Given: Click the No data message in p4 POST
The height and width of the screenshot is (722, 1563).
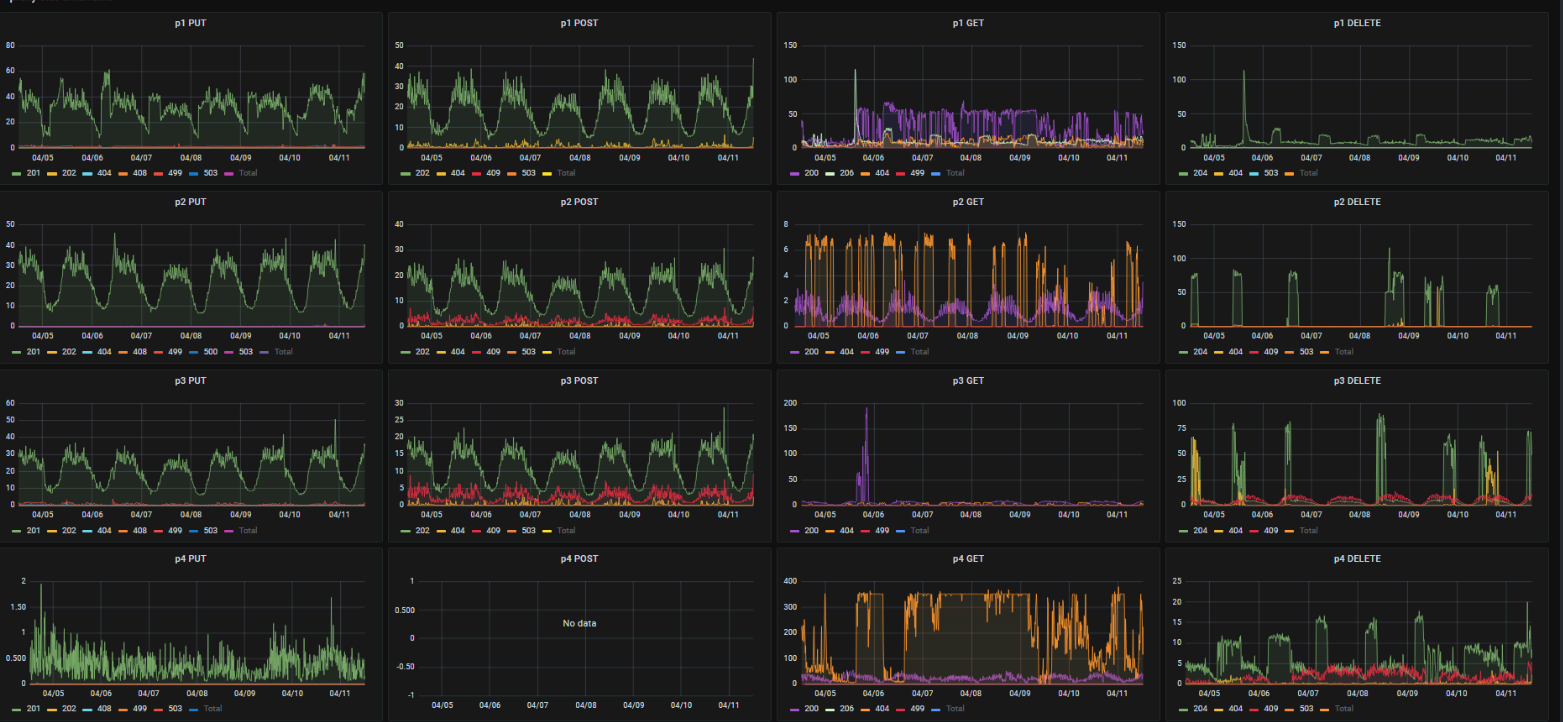Looking at the screenshot, I should point(580,623).
